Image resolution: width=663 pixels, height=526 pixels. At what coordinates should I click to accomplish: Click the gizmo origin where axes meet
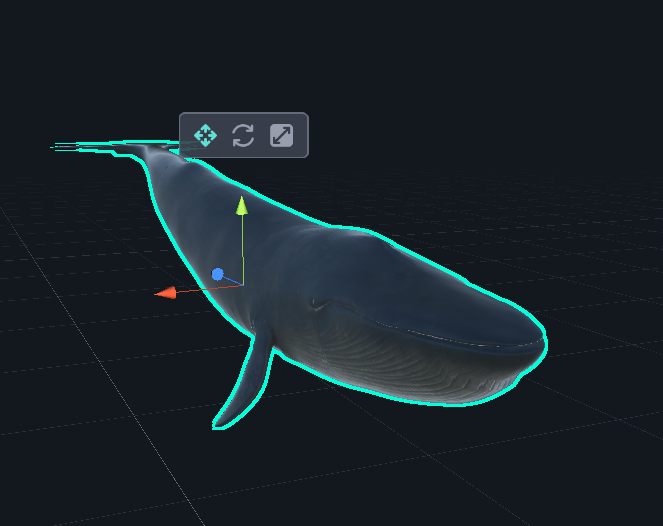click(241, 284)
